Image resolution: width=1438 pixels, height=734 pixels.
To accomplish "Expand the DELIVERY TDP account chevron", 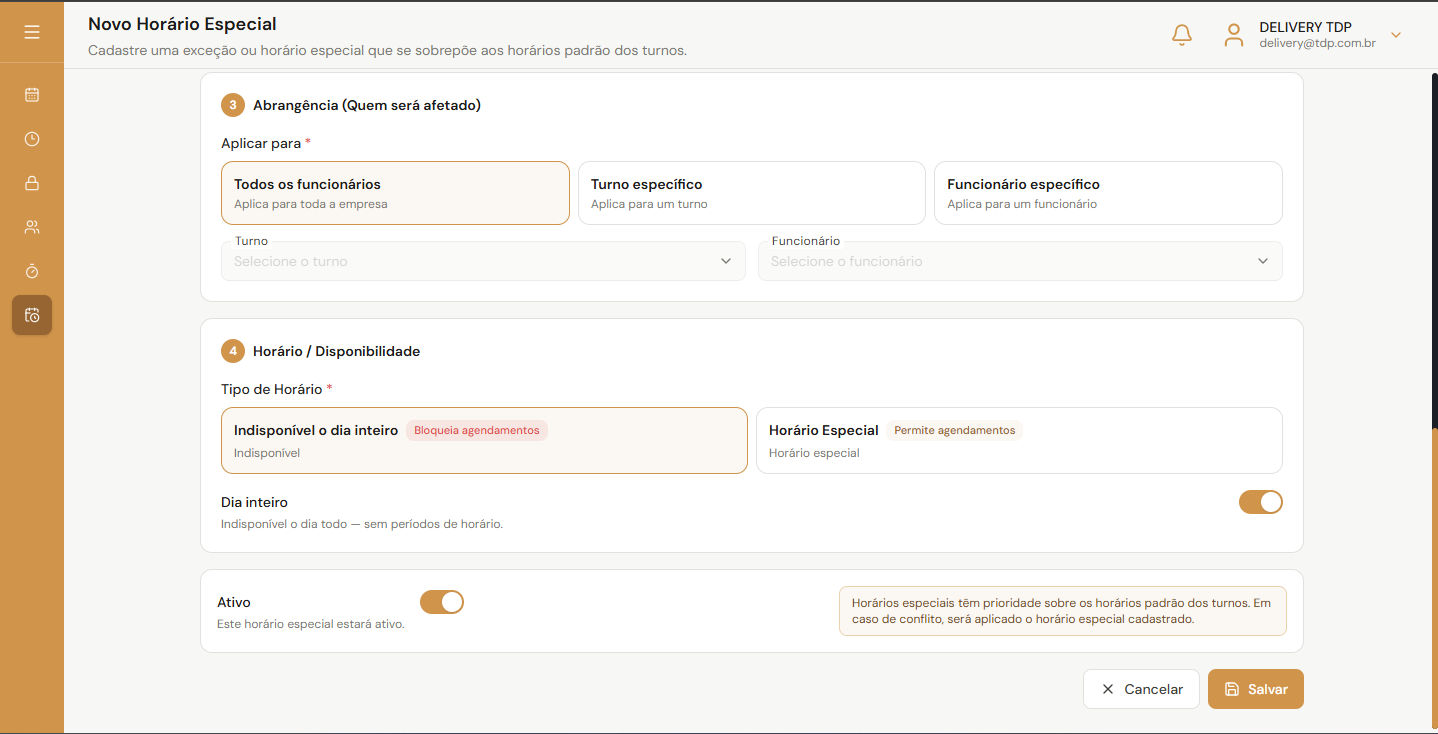I will tap(1396, 35).
